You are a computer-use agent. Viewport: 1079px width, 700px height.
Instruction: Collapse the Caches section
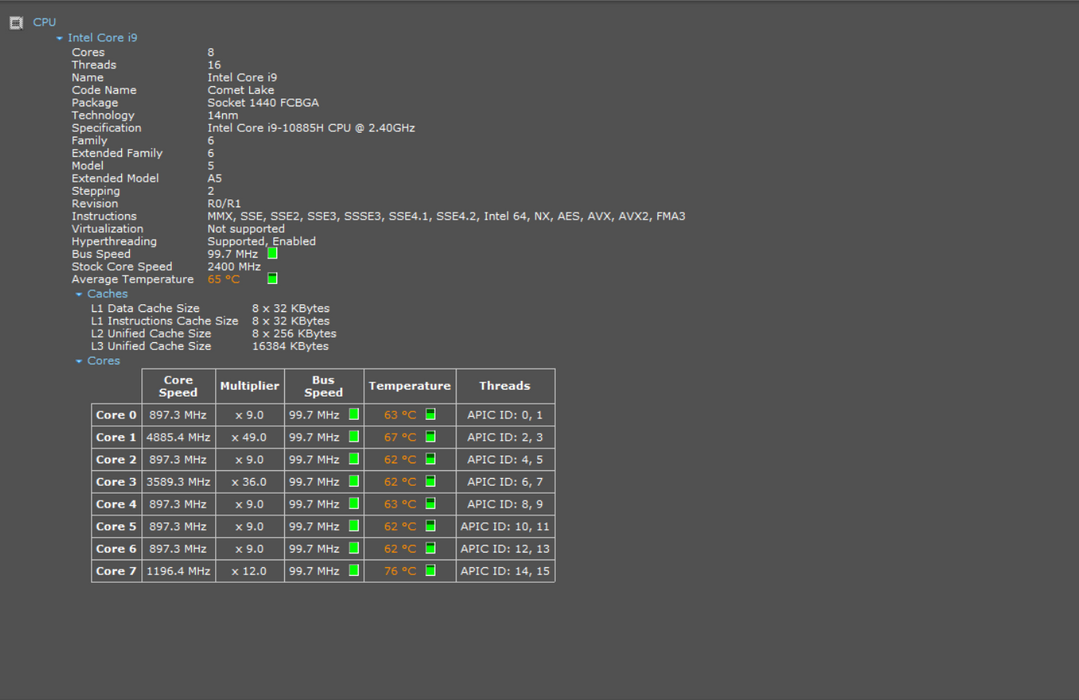point(79,295)
